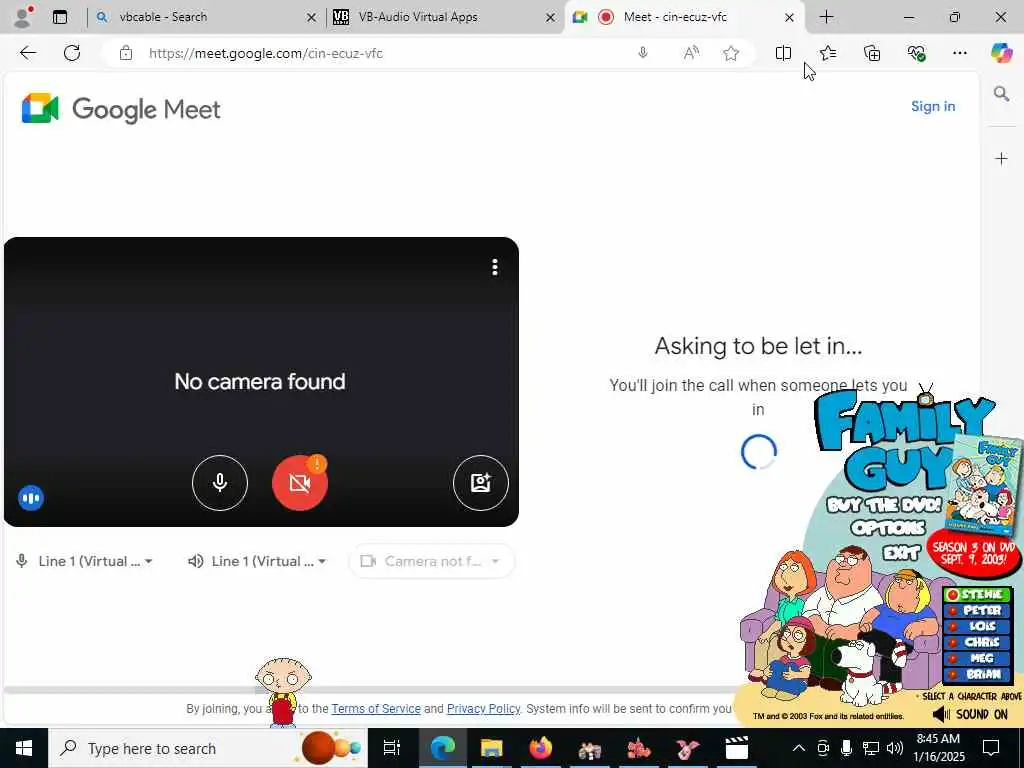1024x768 pixels.
Task: Open the Camera not found dropdown
Action: click(432, 561)
